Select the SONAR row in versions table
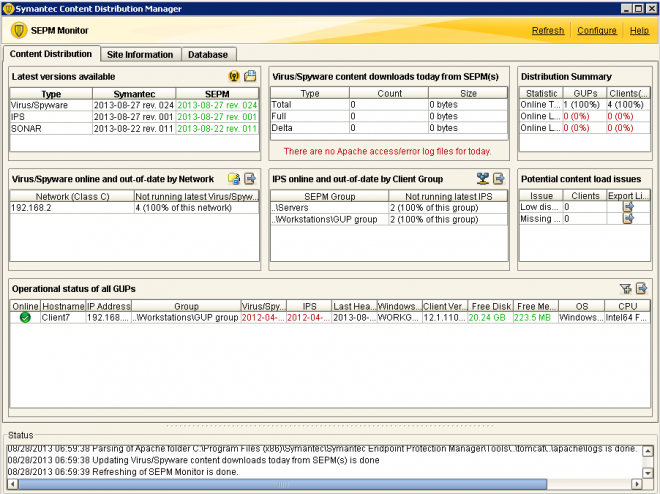Viewport: 660px width, 494px height. point(134,128)
